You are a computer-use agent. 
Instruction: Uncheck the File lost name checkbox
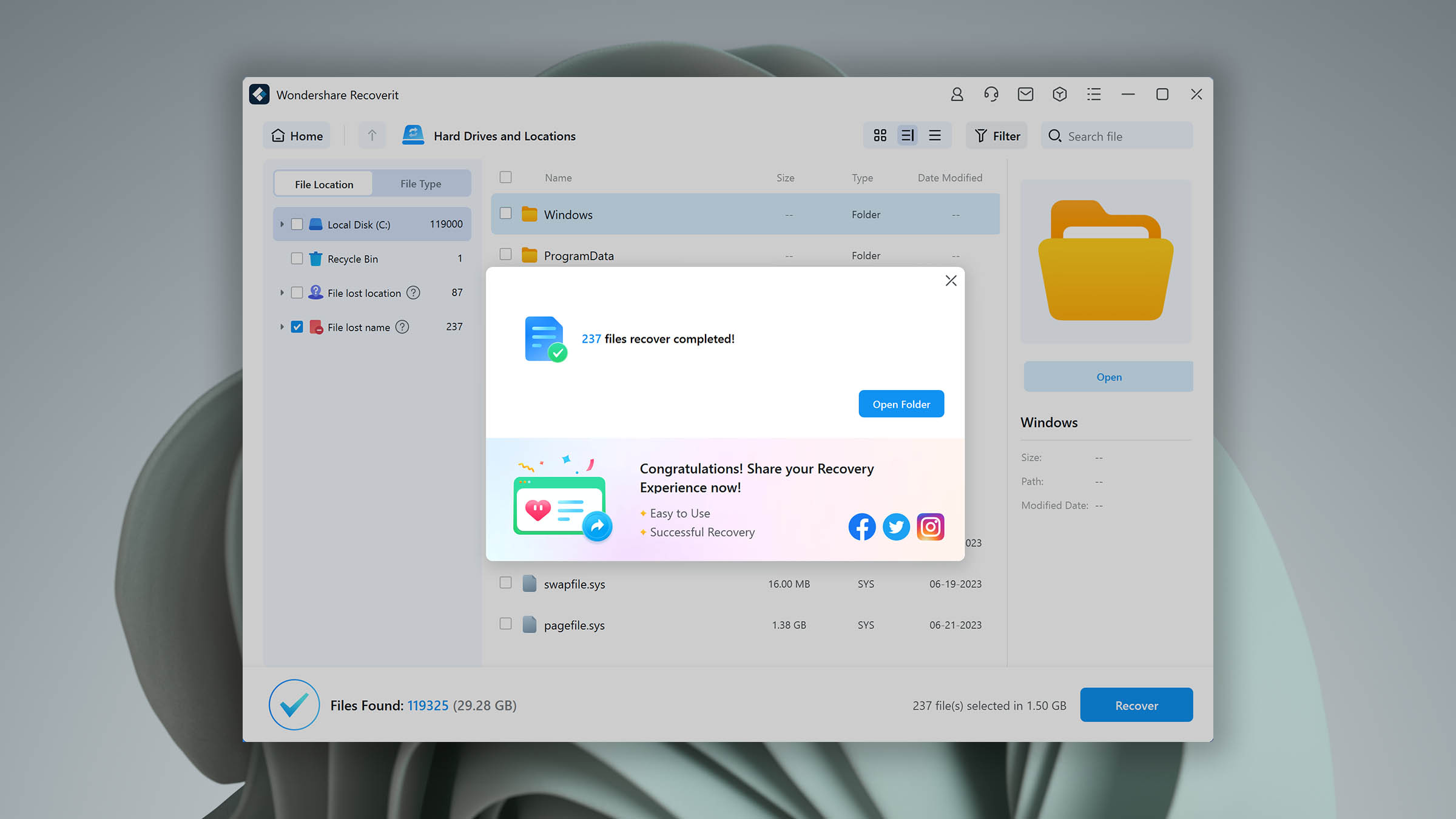pos(297,326)
